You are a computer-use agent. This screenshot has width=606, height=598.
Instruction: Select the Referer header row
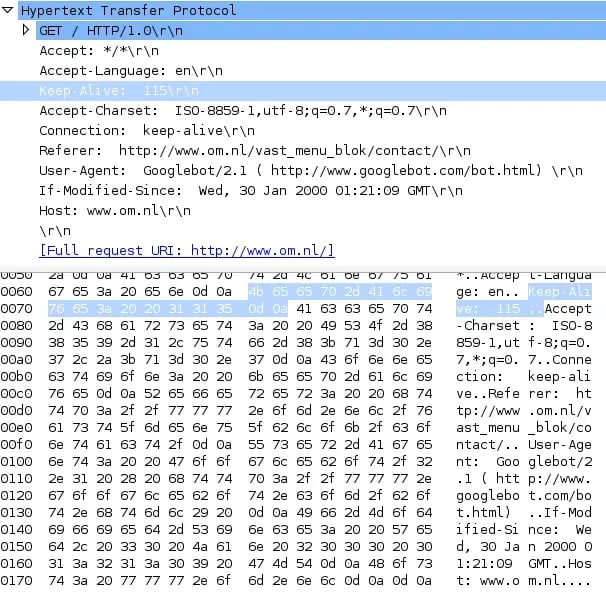[254, 150]
